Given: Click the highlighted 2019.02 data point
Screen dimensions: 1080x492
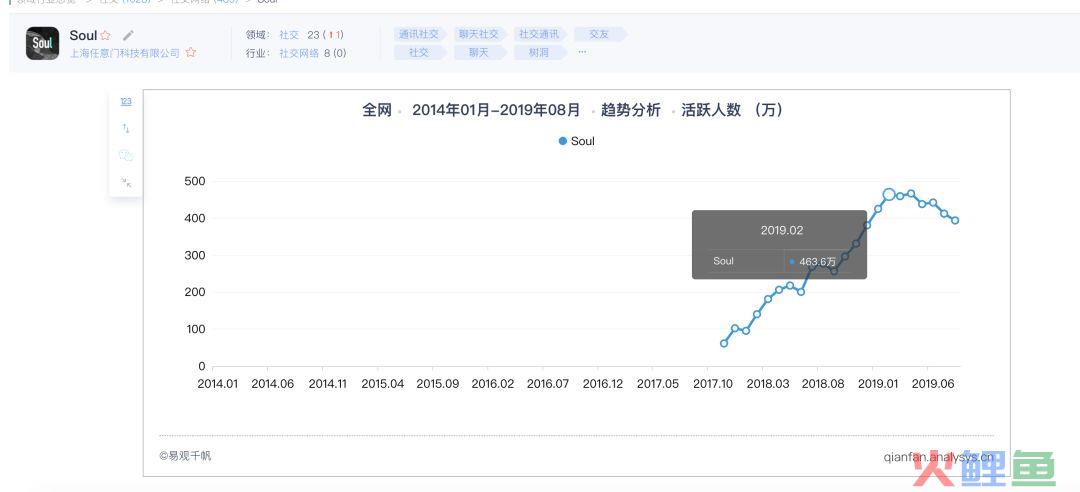Looking at the screenshot, I should click(x=889, y=195).
